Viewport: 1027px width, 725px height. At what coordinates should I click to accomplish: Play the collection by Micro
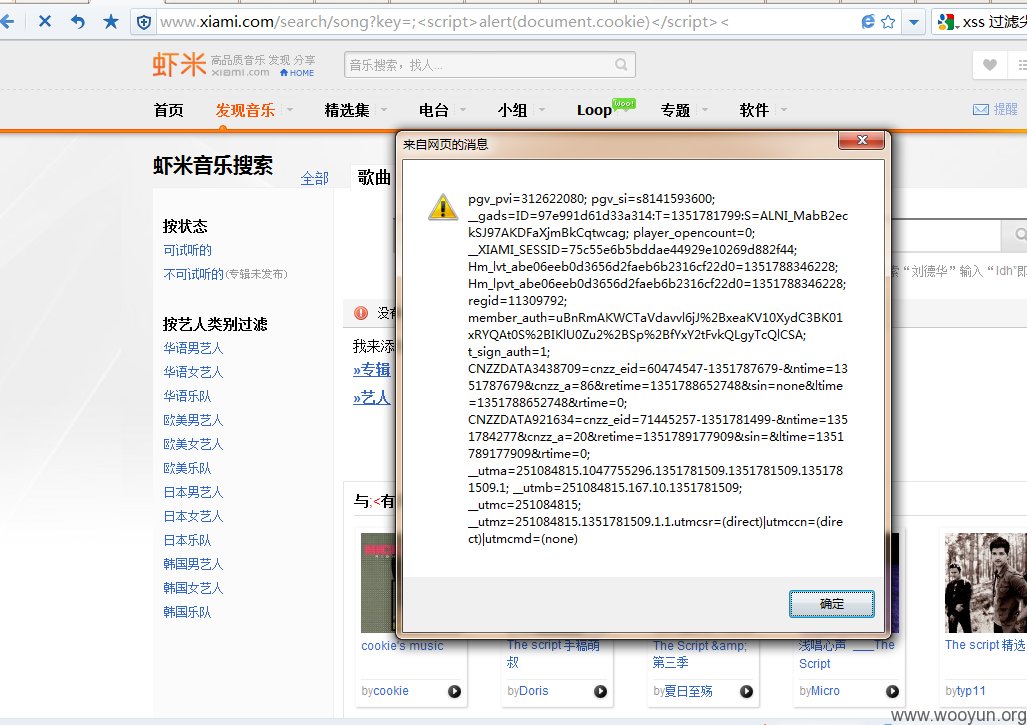click(x=892, y=691)
